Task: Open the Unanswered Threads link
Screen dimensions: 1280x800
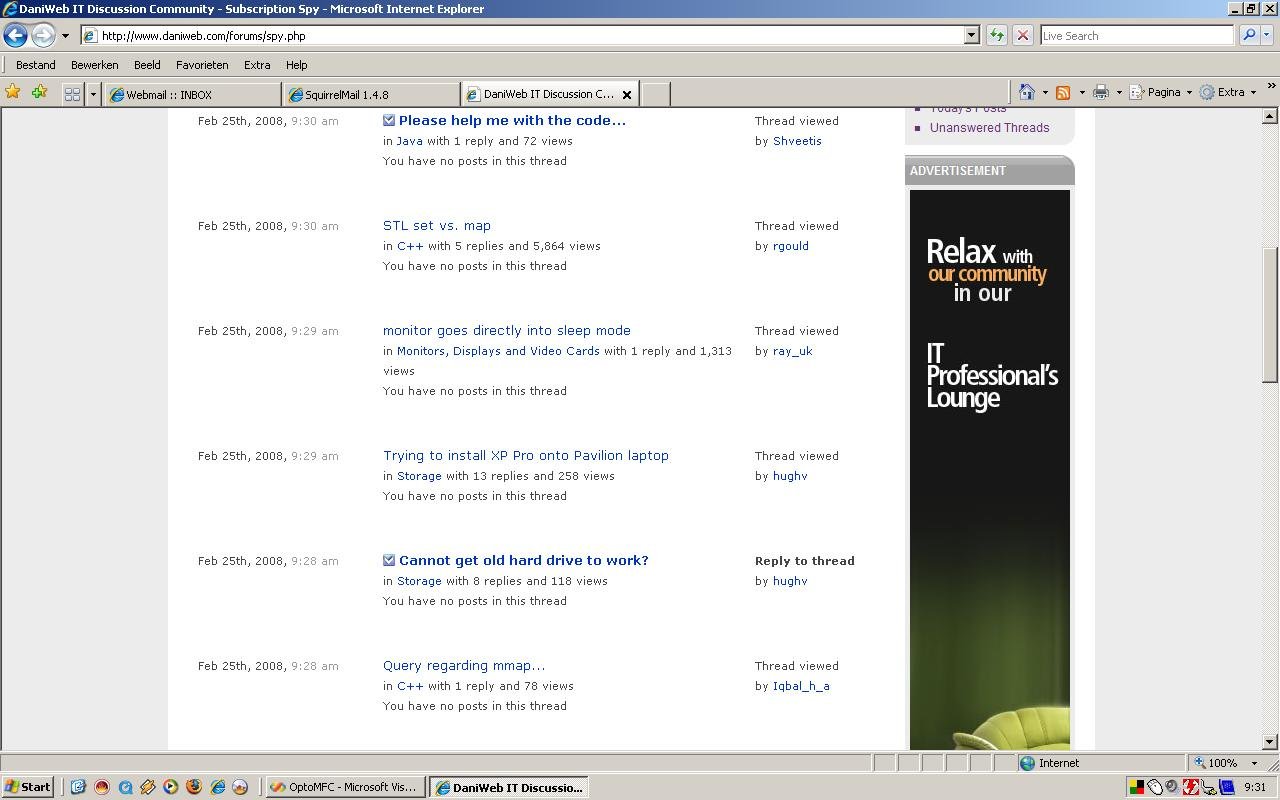Action: (x=989, y=128)
